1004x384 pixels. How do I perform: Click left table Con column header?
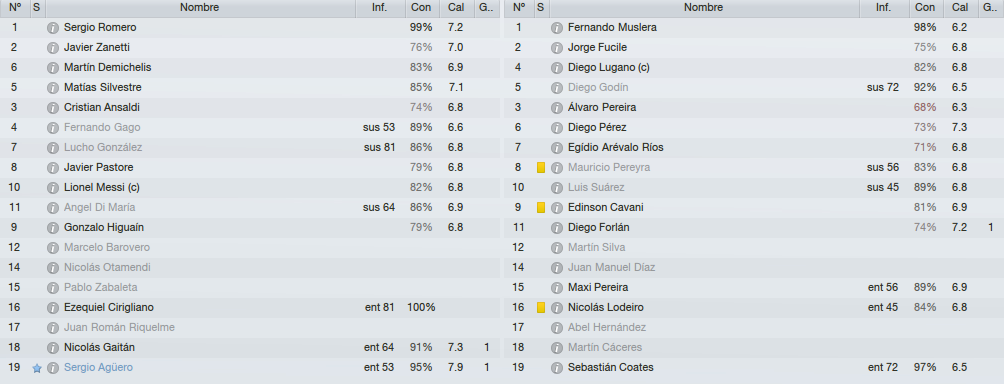coord(422,8)
